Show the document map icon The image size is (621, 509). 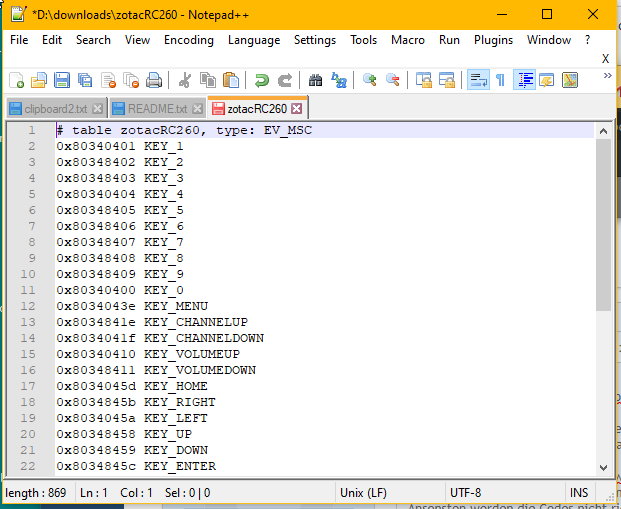coord(570,80)
